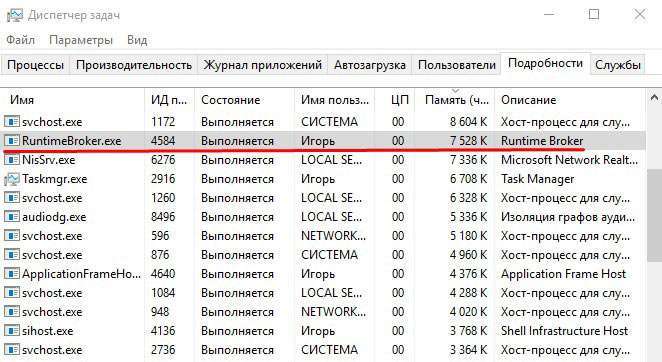The width and height of the screenshot is (662, 362).
Task: Open the Вид menu
Action: click(137, 40)
